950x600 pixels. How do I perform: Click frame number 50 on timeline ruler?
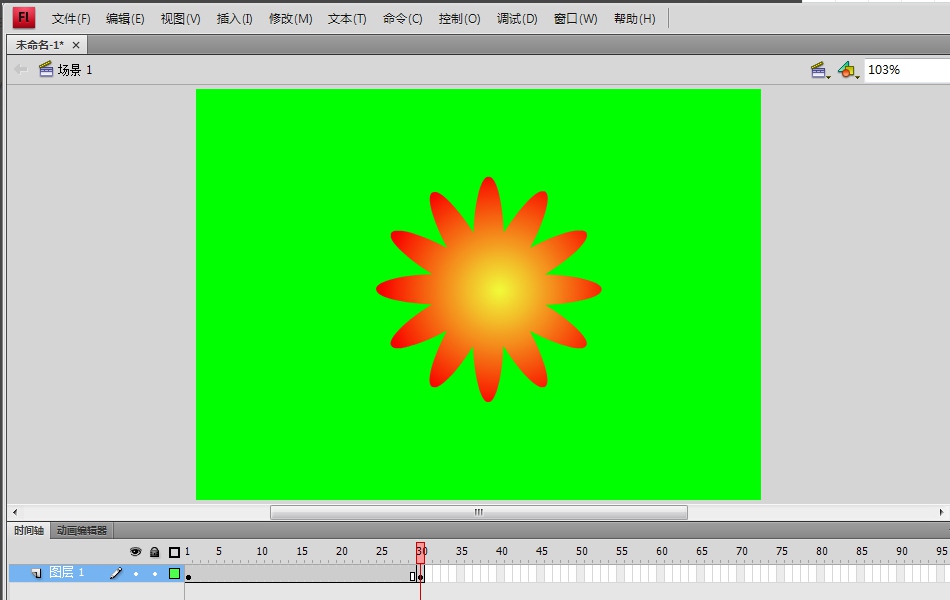coord(582,551)
